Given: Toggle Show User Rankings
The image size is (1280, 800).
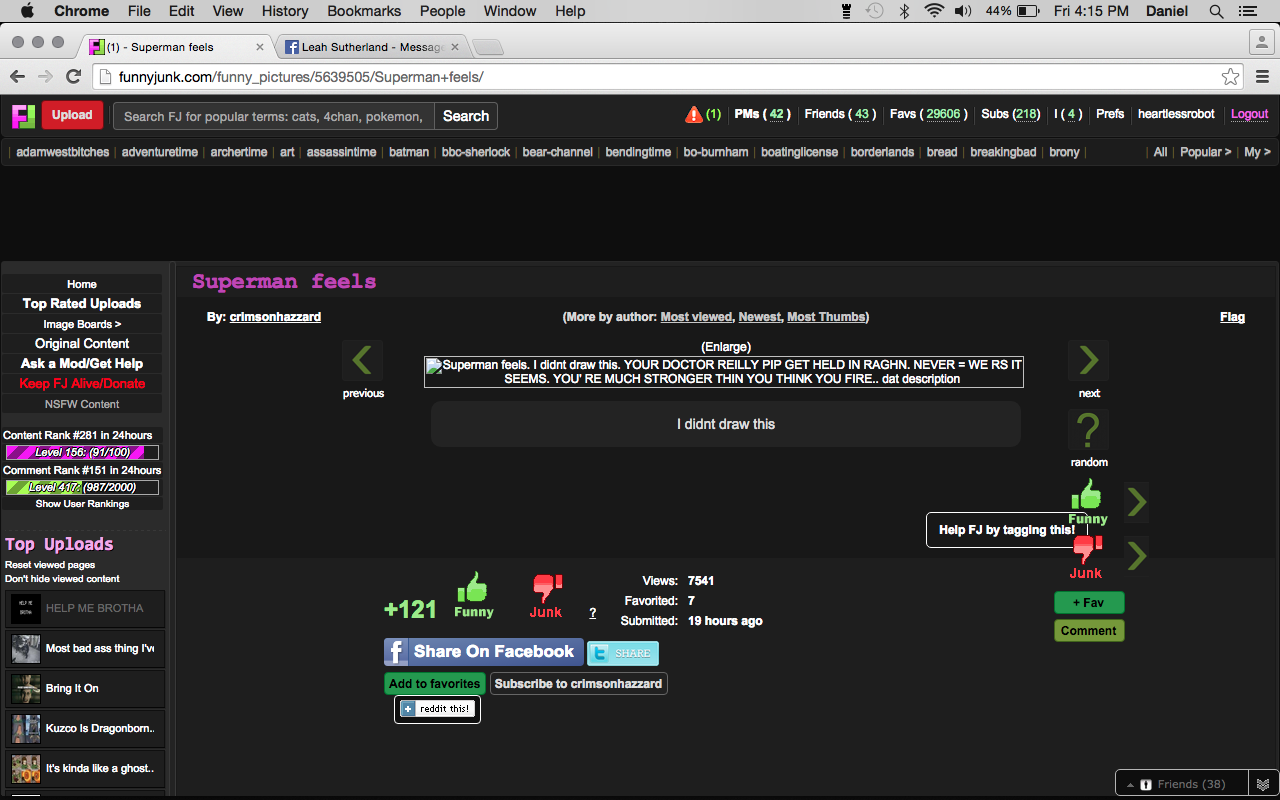Looking at the screenshot, I should (x=82, y=504).
